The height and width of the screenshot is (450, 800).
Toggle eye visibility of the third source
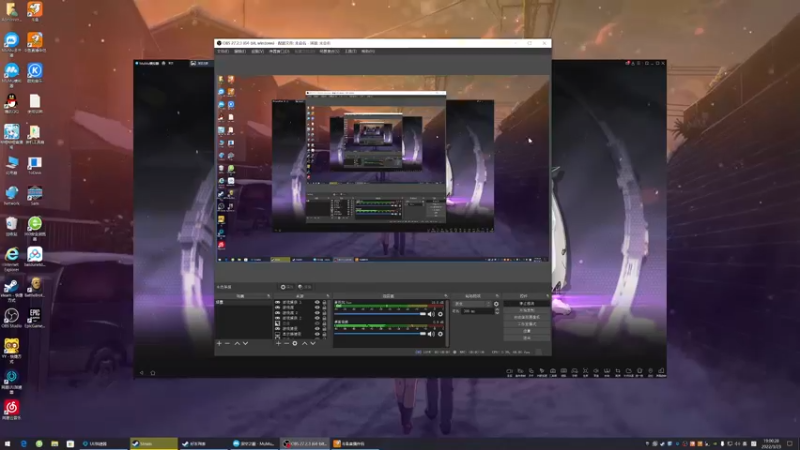coord(317,313)
